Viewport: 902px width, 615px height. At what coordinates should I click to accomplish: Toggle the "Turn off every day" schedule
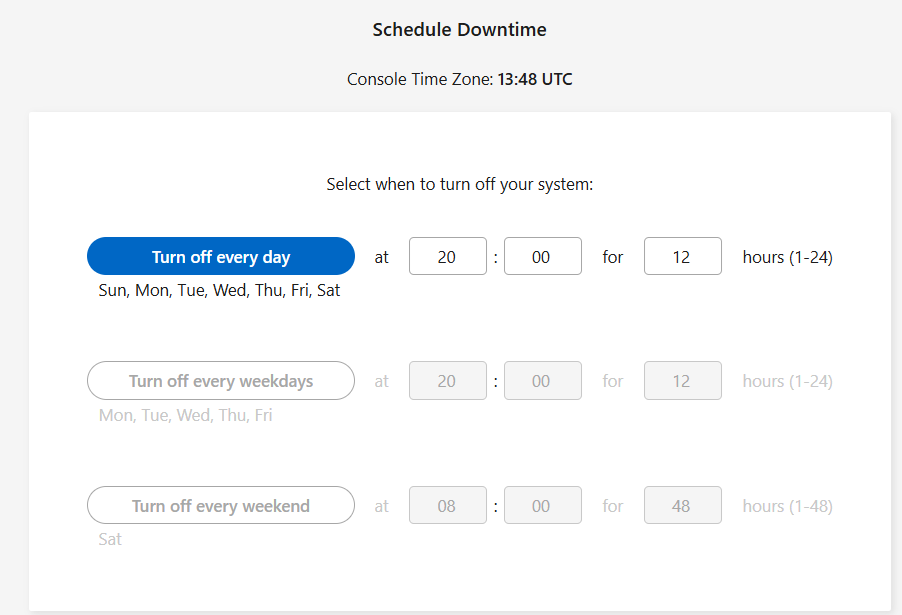[x=221, y=257]
